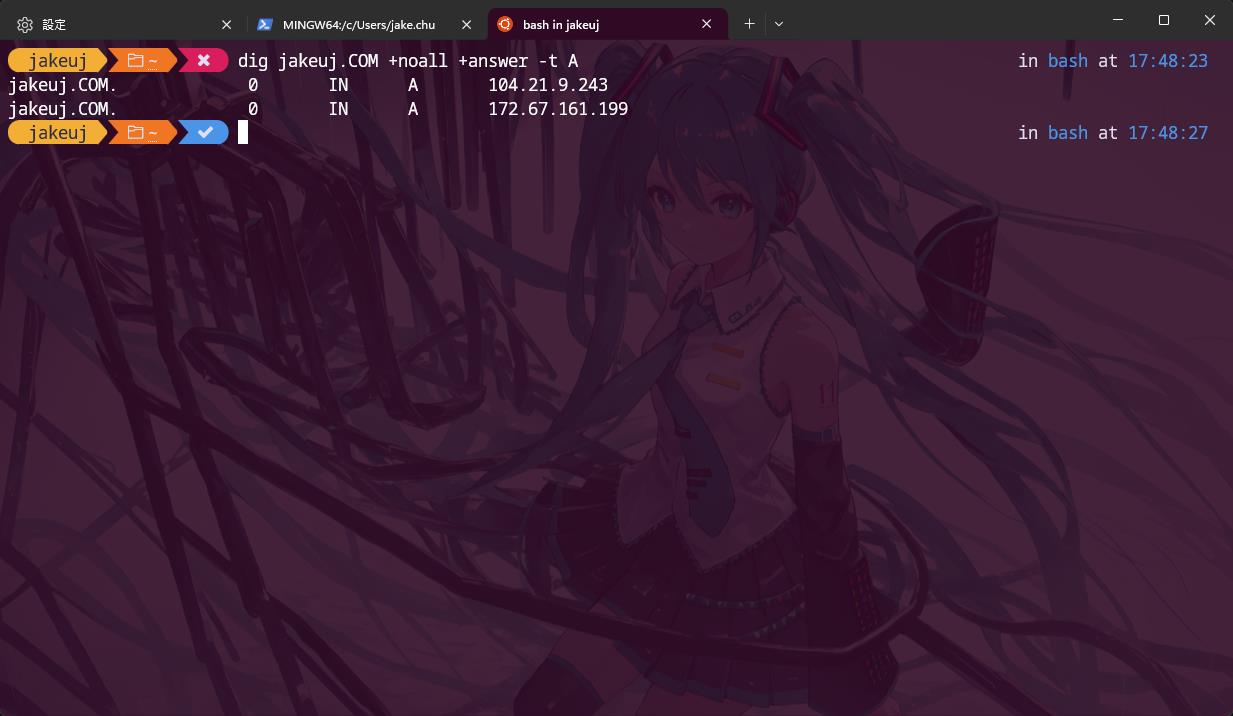
Task: Click the folder segment on first prompt line
Action: pyautogui.click(x=142, y=61)
